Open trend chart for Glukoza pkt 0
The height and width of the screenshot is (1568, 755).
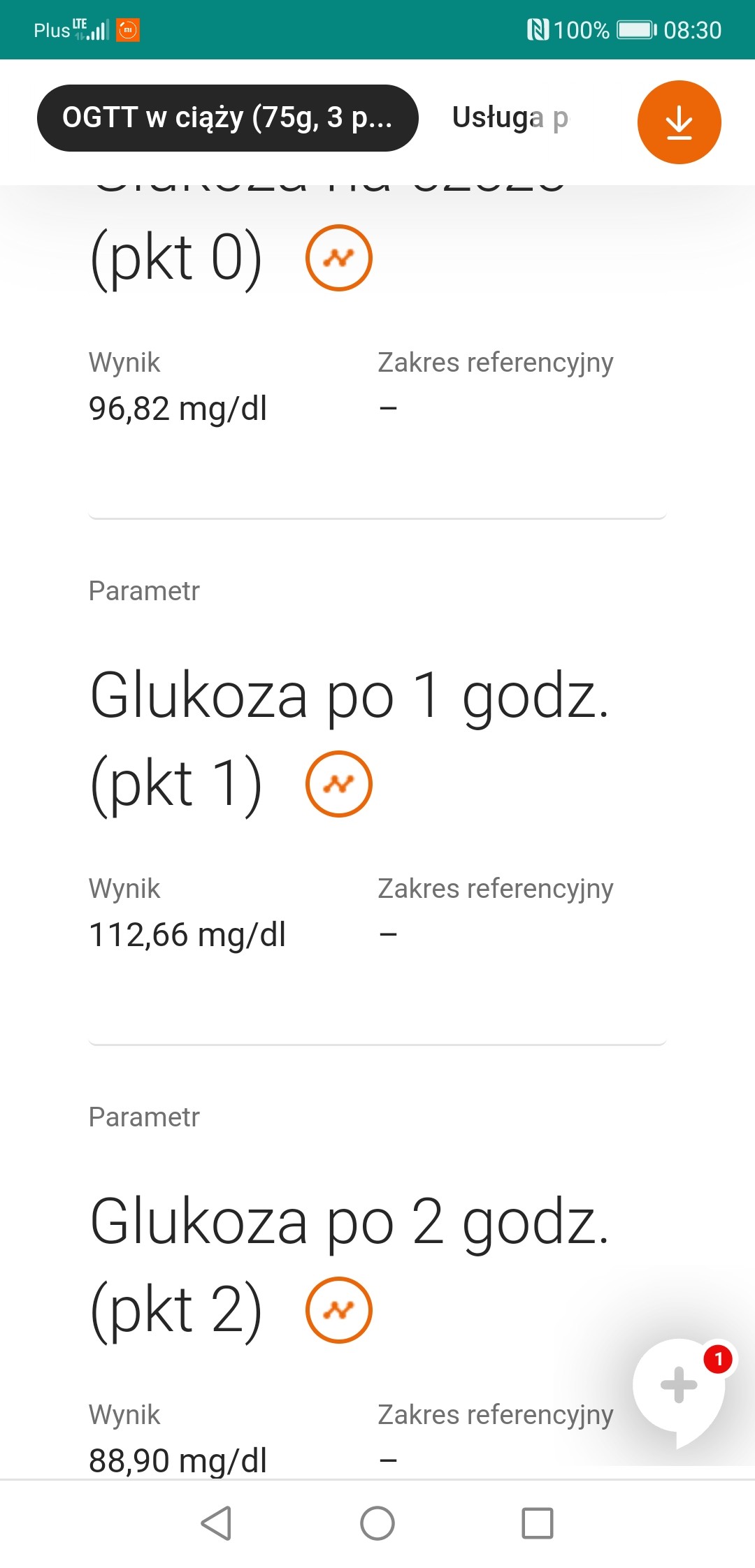(339, 258)
